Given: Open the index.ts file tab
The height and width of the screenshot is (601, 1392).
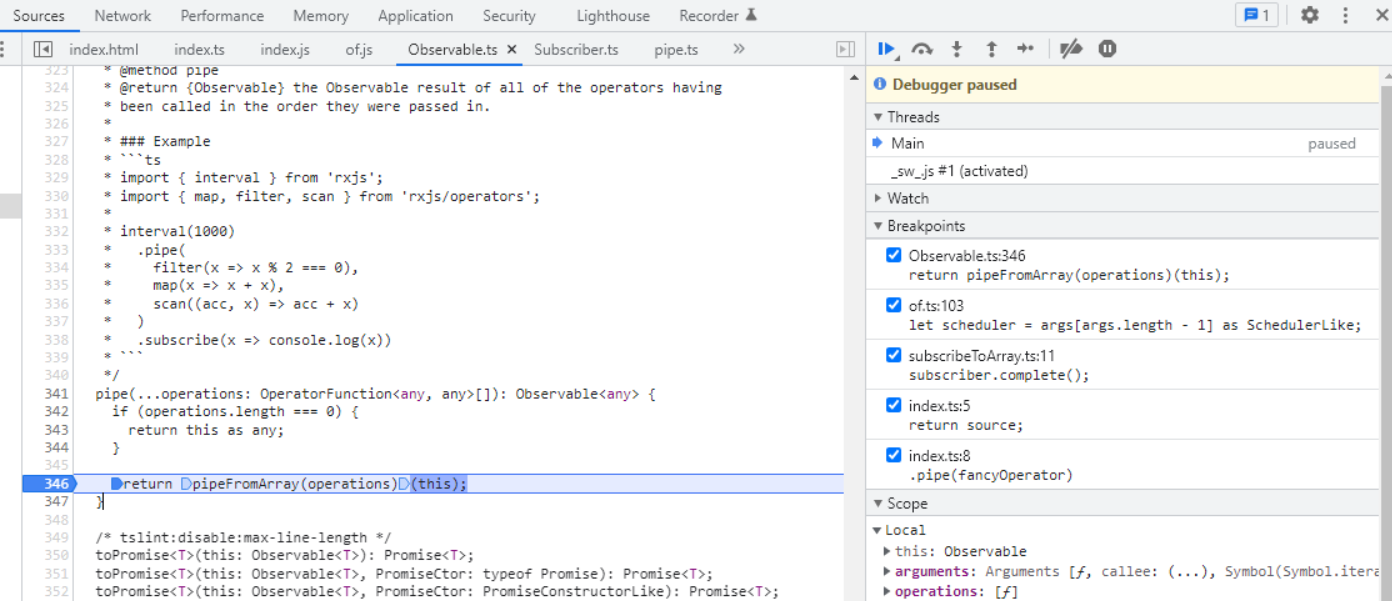Looking at the screenshot, I should tap(199, 49).
